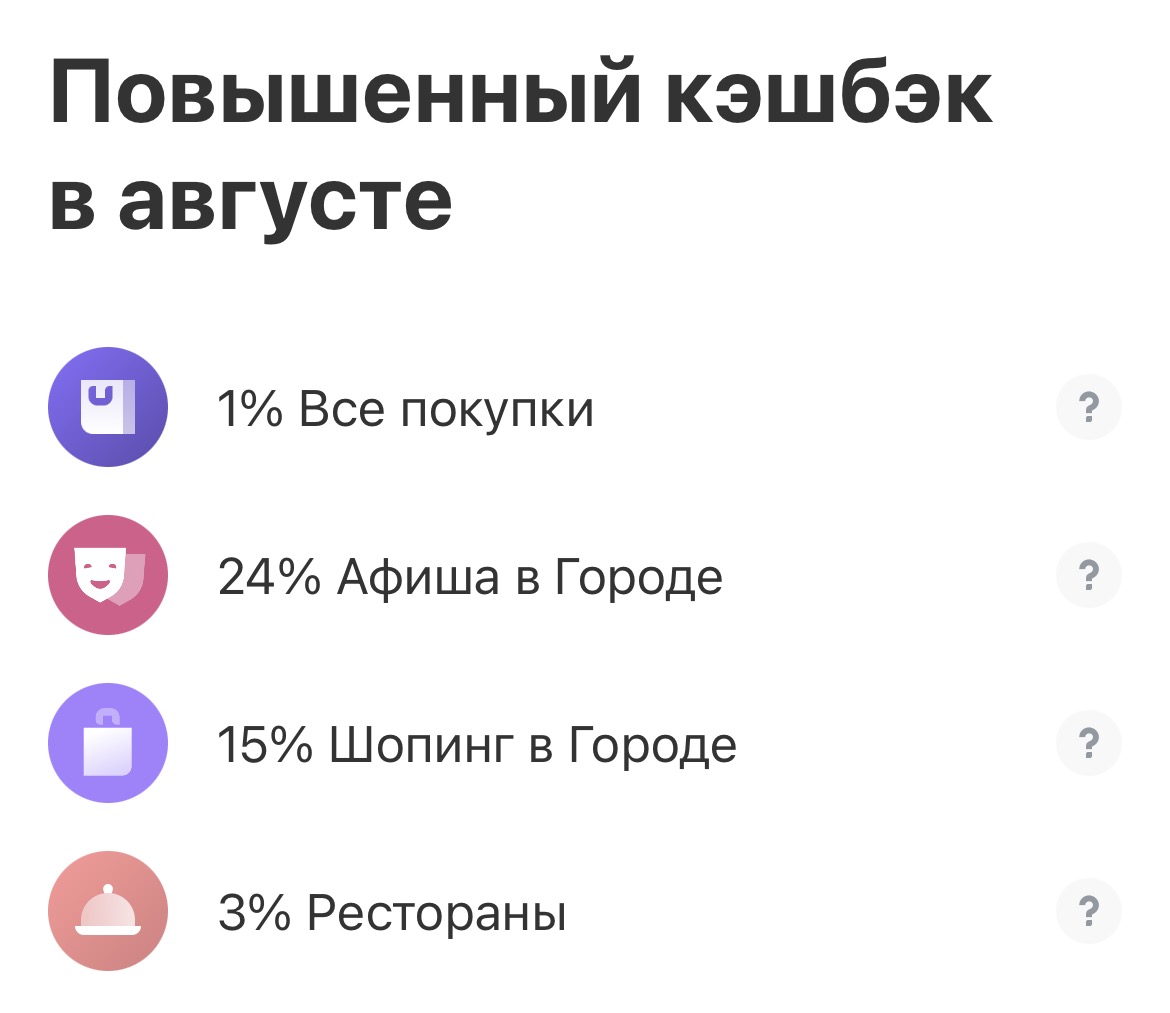This screenshot has height=1013, width=1170.
Task: Click the 15% cashback value
Action: [265, 744]
